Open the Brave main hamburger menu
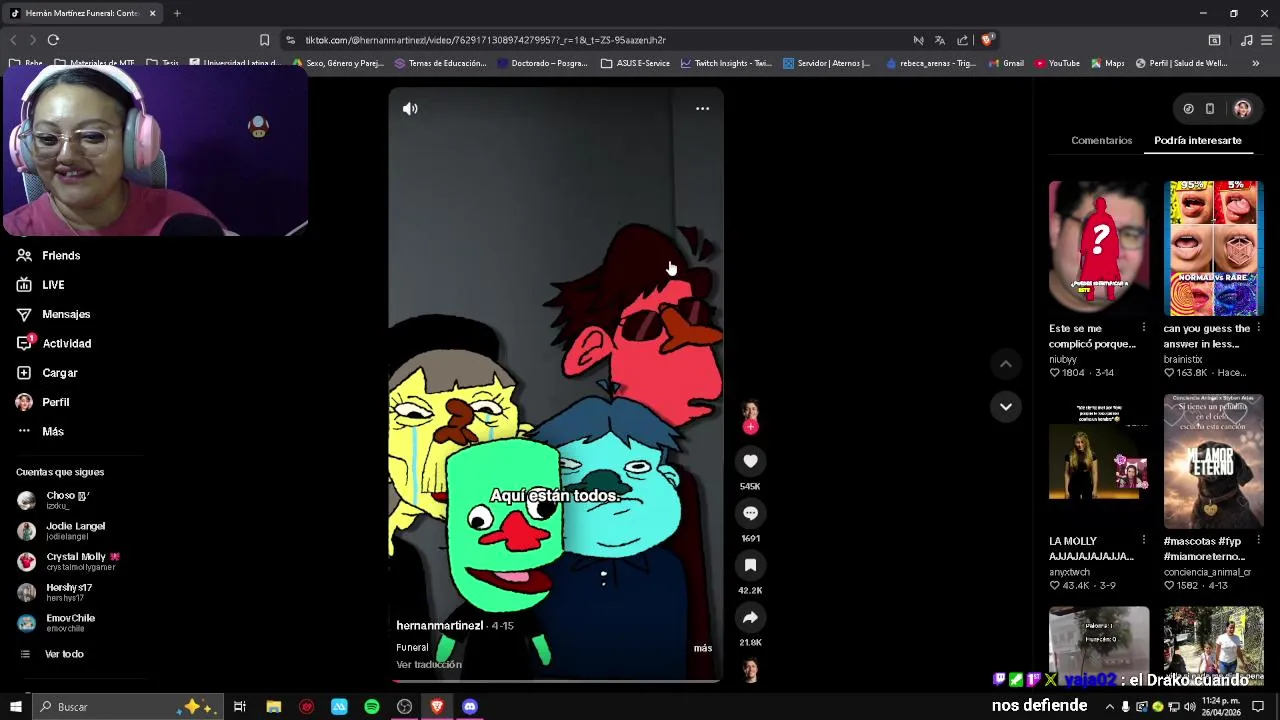Screen dimensions: 1280x720 pos(1267,40)
